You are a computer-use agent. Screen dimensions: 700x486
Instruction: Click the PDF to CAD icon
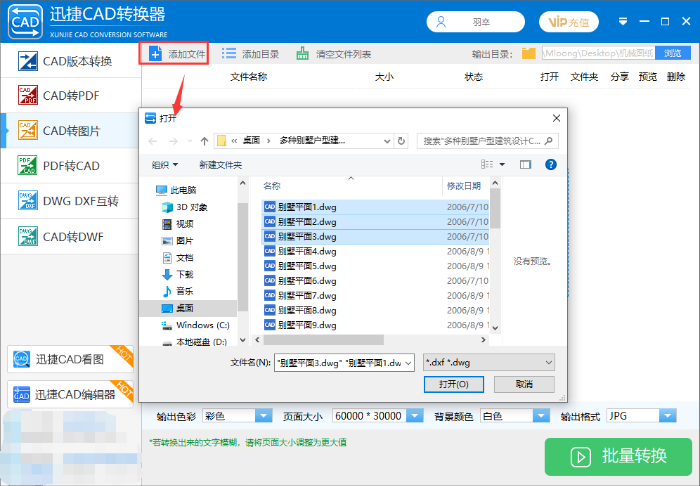(28, 166)
